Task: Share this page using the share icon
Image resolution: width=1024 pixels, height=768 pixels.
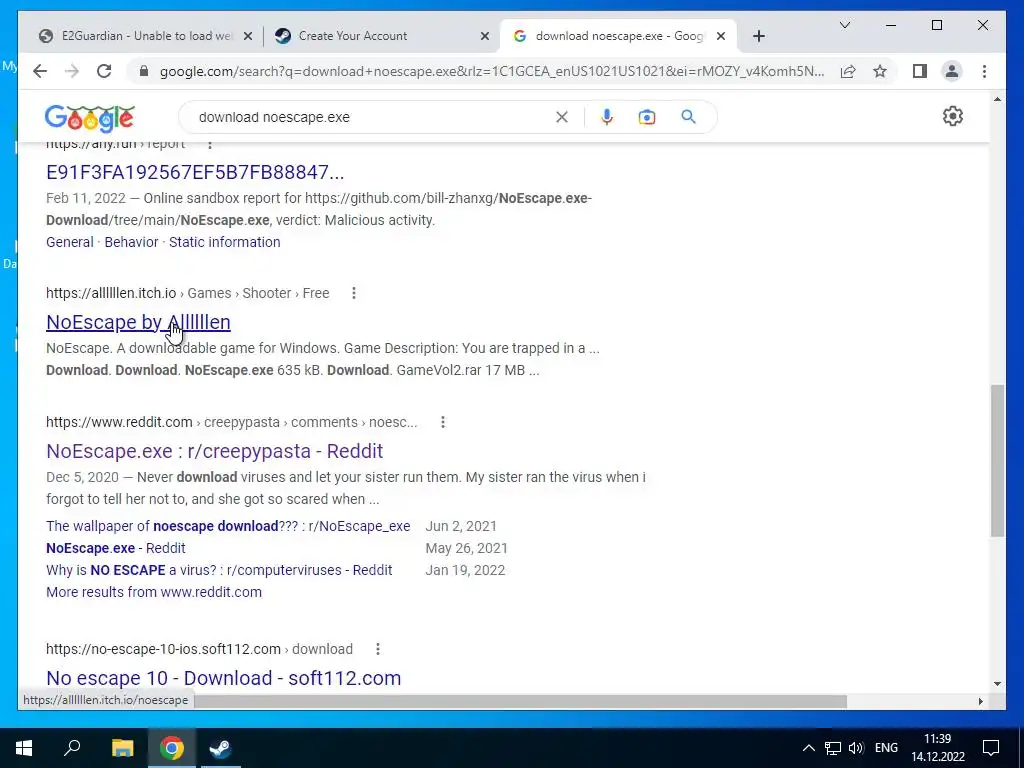Action: [x=848, y=71]
